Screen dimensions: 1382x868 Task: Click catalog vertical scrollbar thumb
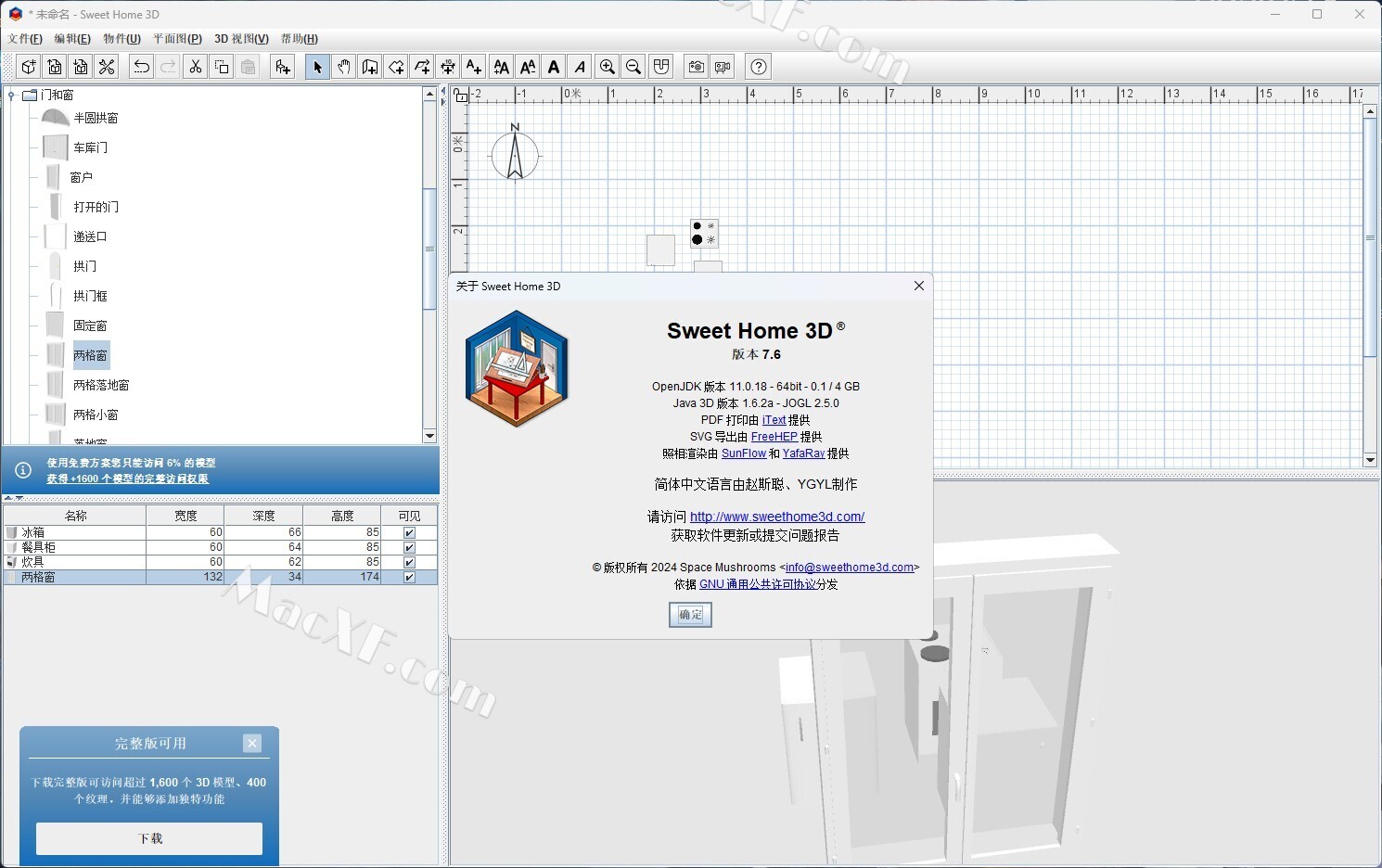[429, 249]
